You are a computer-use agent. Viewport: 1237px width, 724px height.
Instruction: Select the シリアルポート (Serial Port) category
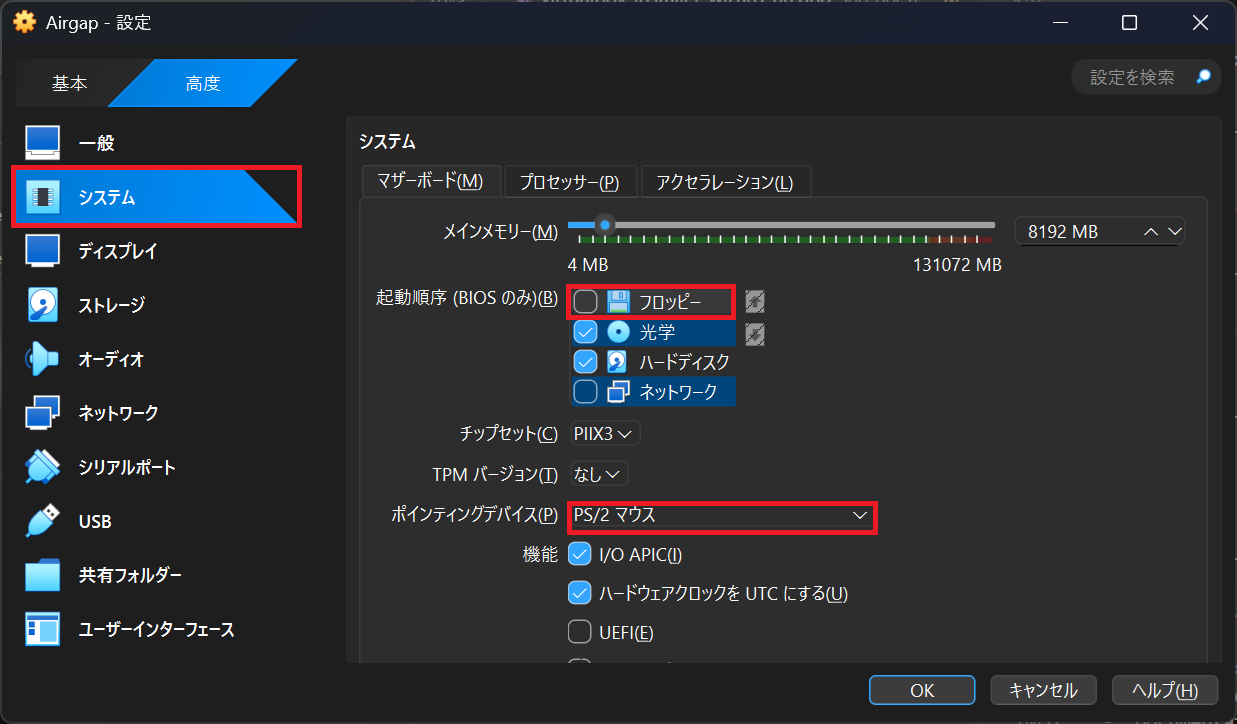(126, 467)
